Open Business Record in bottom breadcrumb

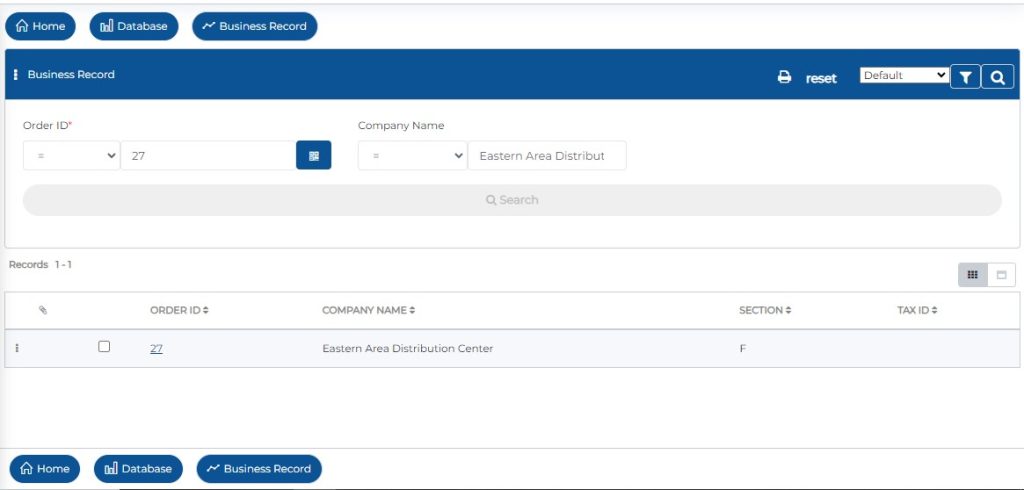click(259, 468)
